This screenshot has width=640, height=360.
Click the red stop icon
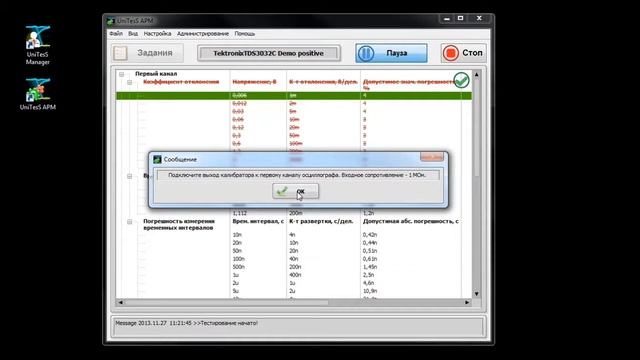(x=451, y=53)
